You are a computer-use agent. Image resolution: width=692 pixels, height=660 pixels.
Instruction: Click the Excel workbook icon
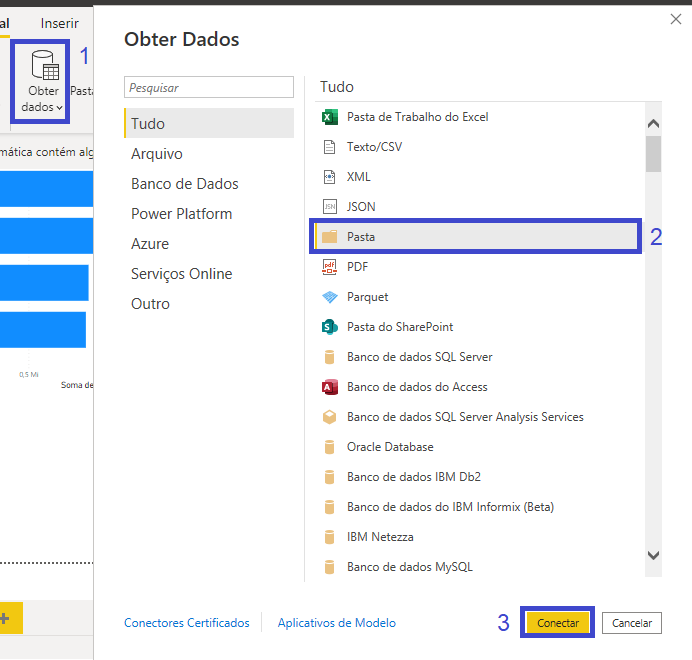(x=330, y=117)
